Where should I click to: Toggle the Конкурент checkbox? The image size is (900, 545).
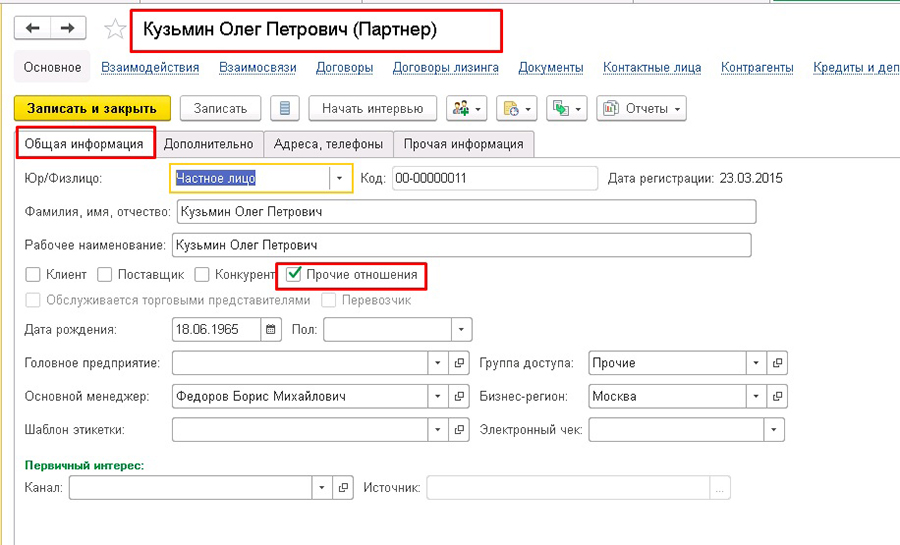pyautogui.click(x=202, y=275)
